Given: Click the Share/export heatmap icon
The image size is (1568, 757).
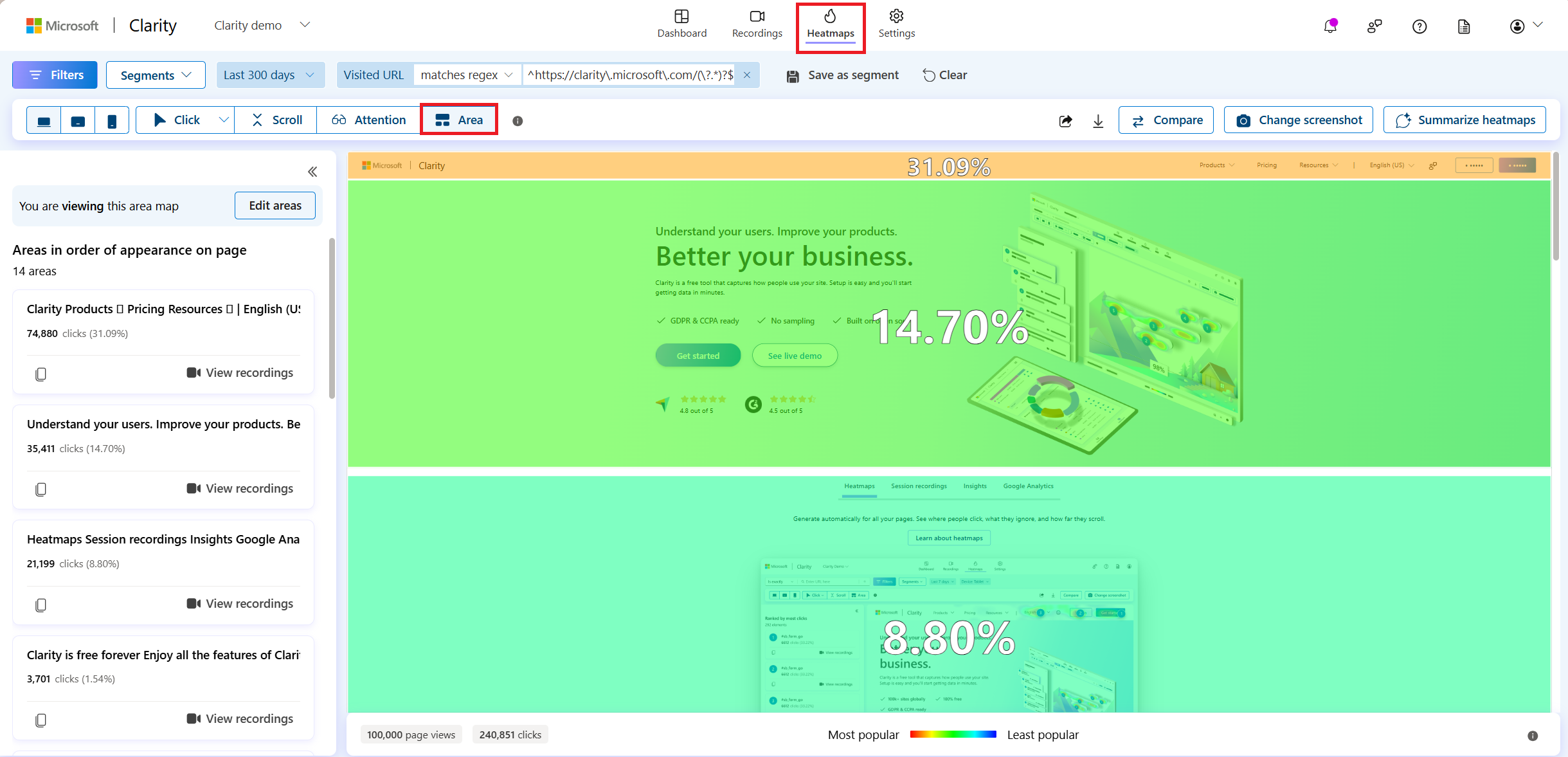Looking at the screenshot, I should [1064, 120].
